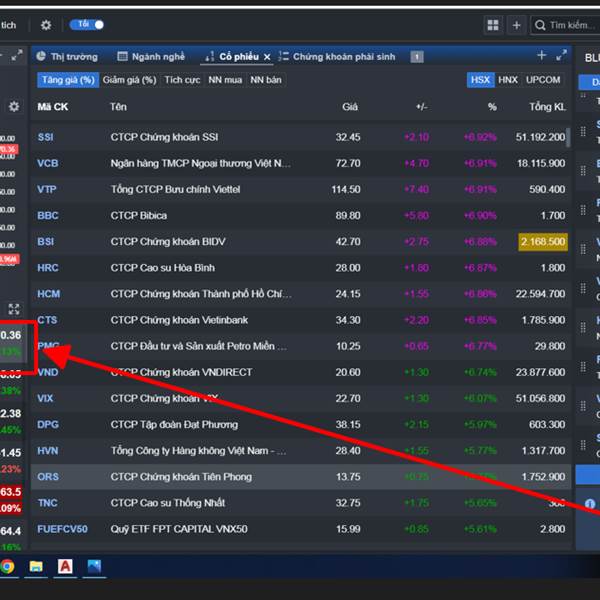
Task: Sort by Giá column header
Action: [350, 107]
